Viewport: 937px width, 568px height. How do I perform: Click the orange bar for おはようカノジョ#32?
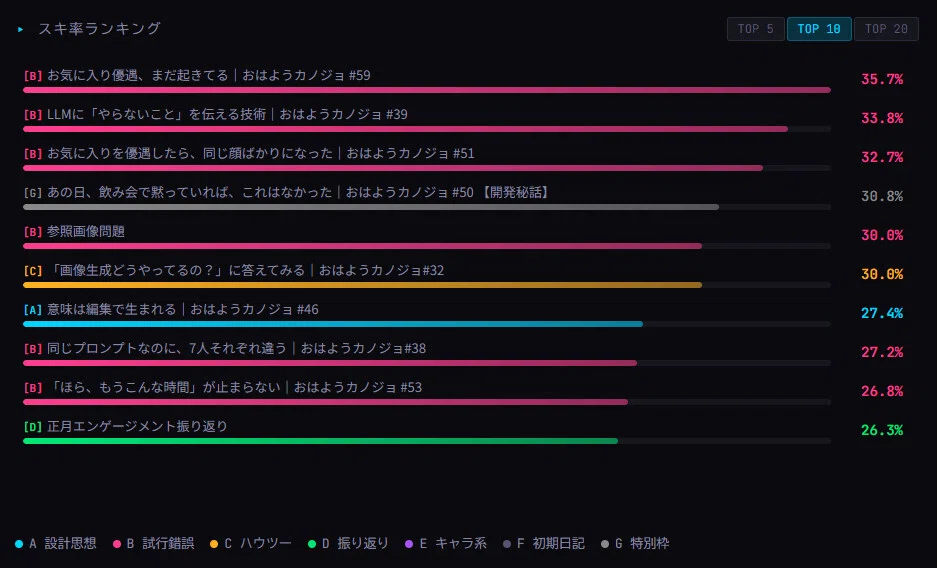click(x=362, y=285)
